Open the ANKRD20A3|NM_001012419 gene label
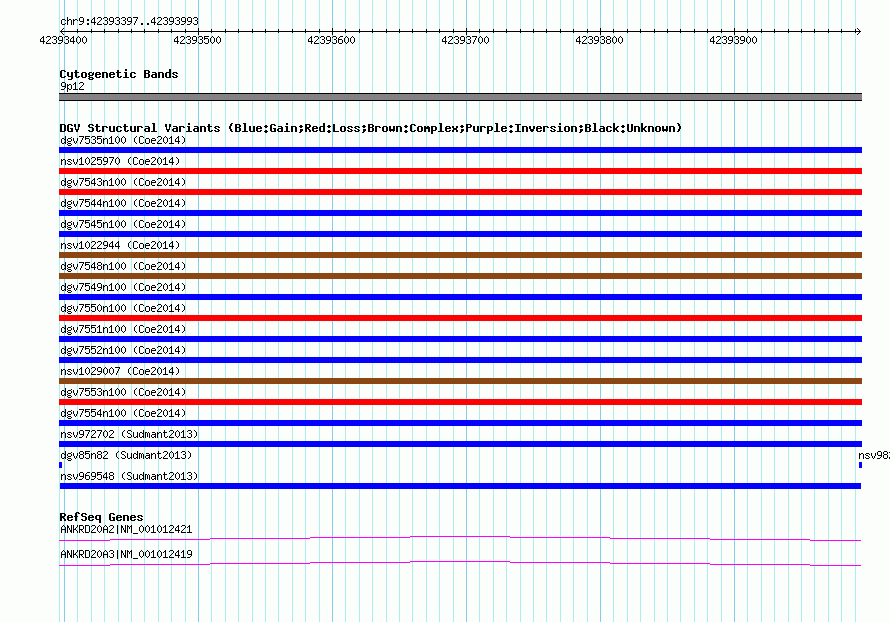Viewport: 890px width, 622px height. (x=126, y=553)
